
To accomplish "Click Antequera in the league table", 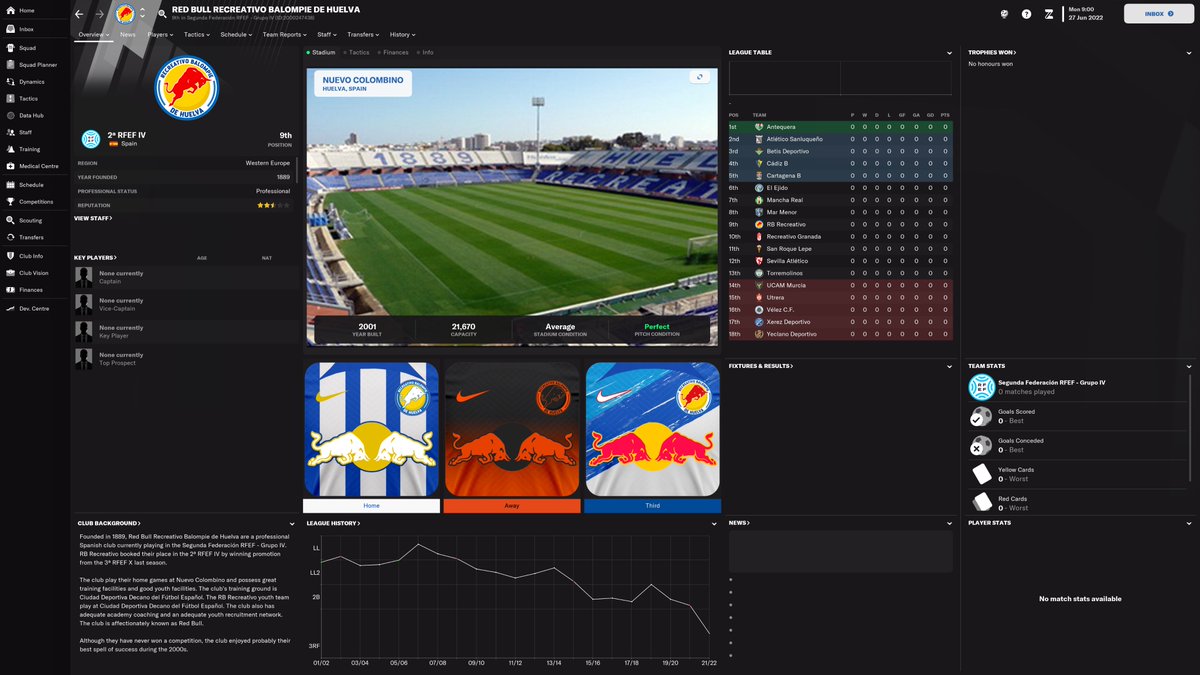I will tap(781, 127).
